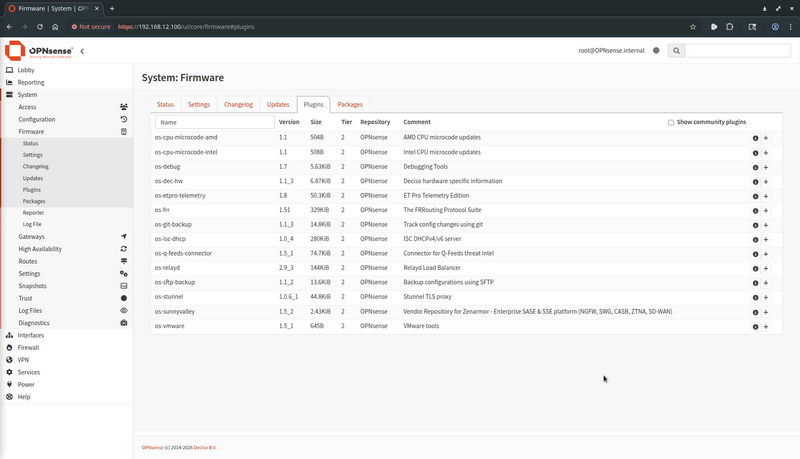Click the search magnifier icon
The image size is (800, 459).
(676, 50)
